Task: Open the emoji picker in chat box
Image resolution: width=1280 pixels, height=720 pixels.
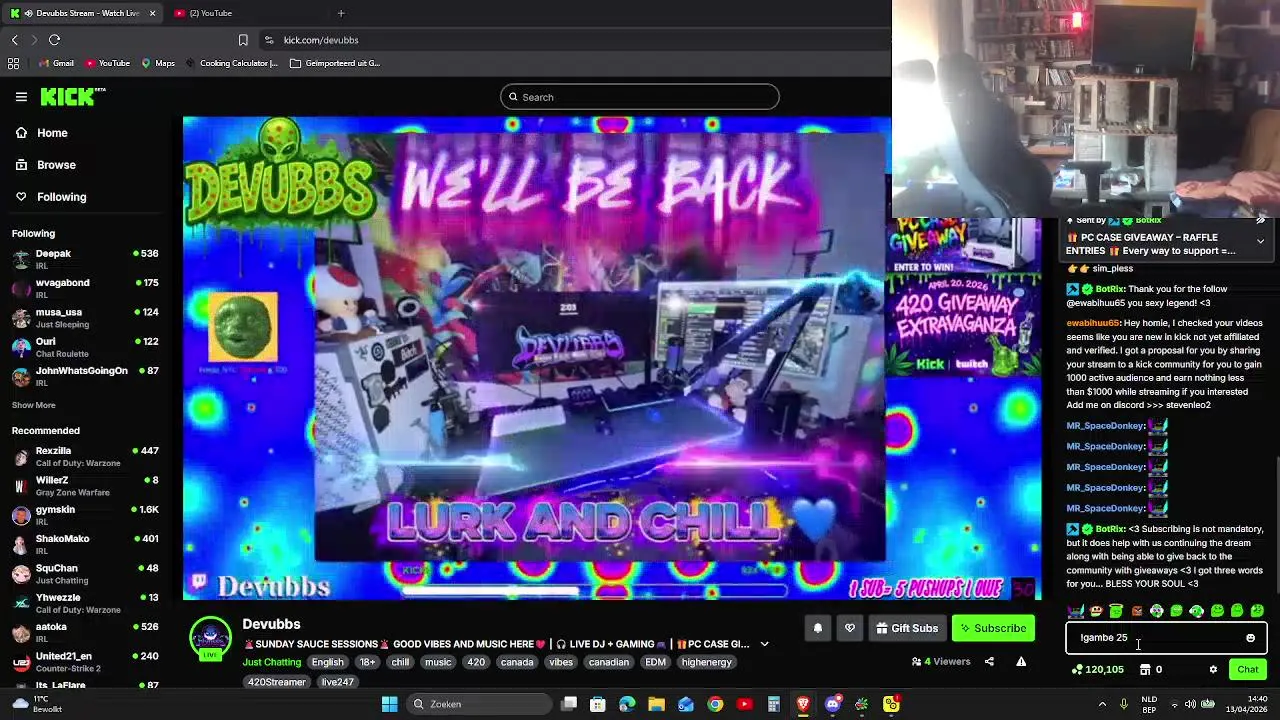Action: [1250, 638]
